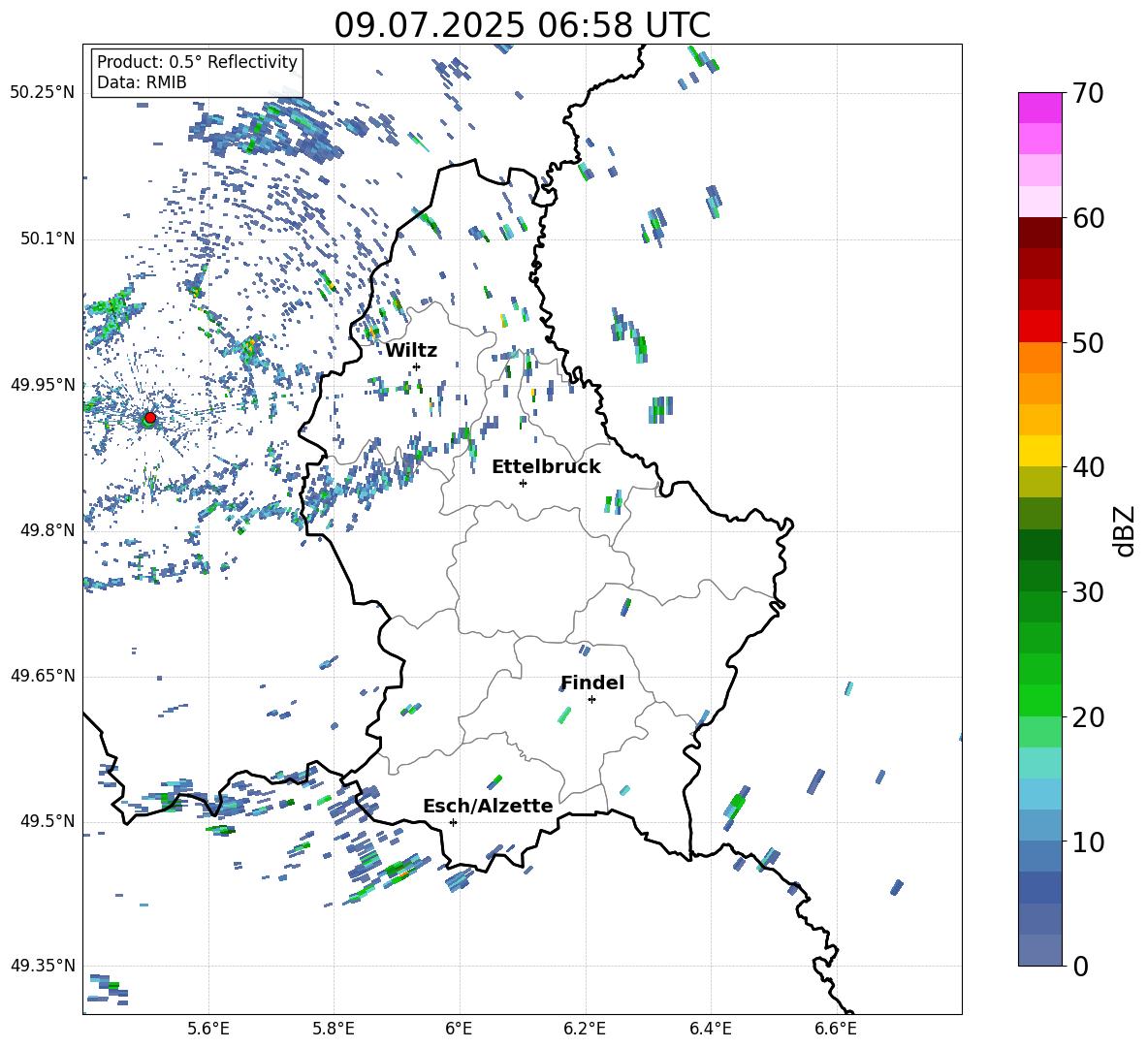Screen dimensions: 1148x1048
Task: Click the Data: RMIB text
Action: 142,82
